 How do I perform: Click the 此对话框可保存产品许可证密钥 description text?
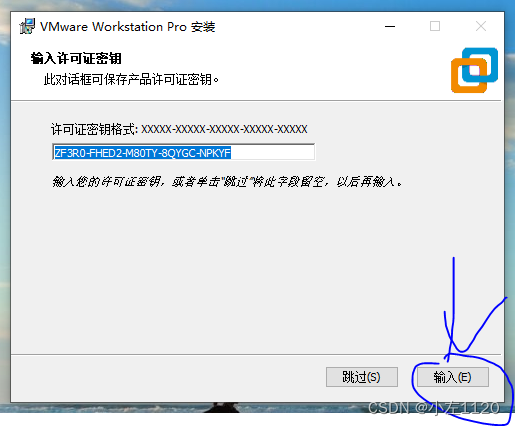[131, 79]
